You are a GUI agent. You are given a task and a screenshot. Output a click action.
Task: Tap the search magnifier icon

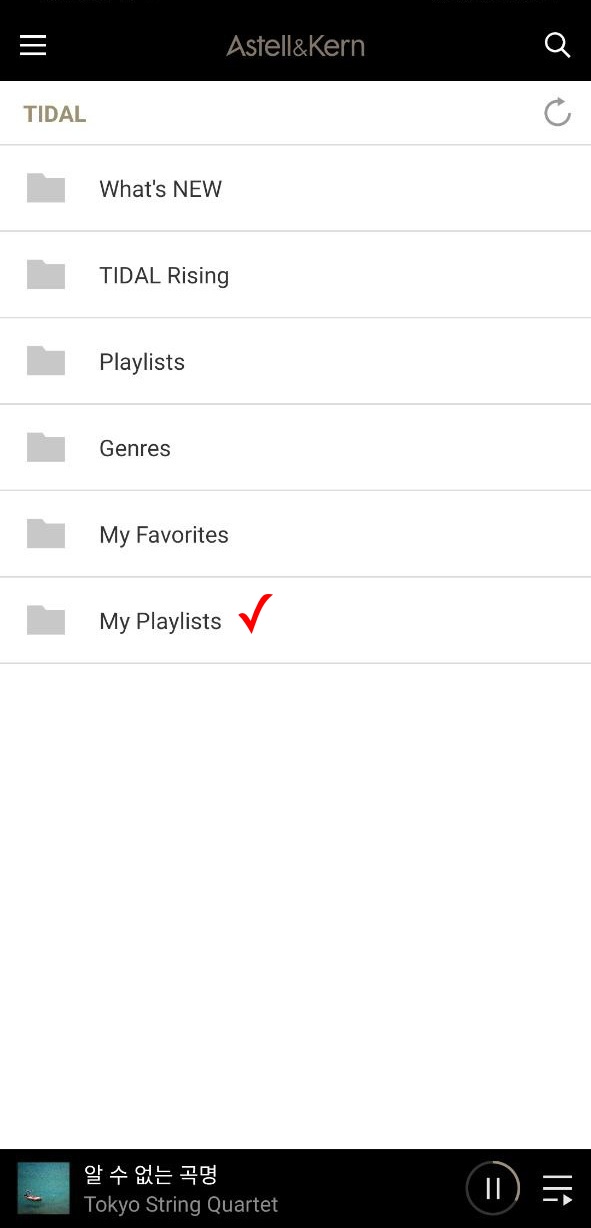click(x=557, y=45)
